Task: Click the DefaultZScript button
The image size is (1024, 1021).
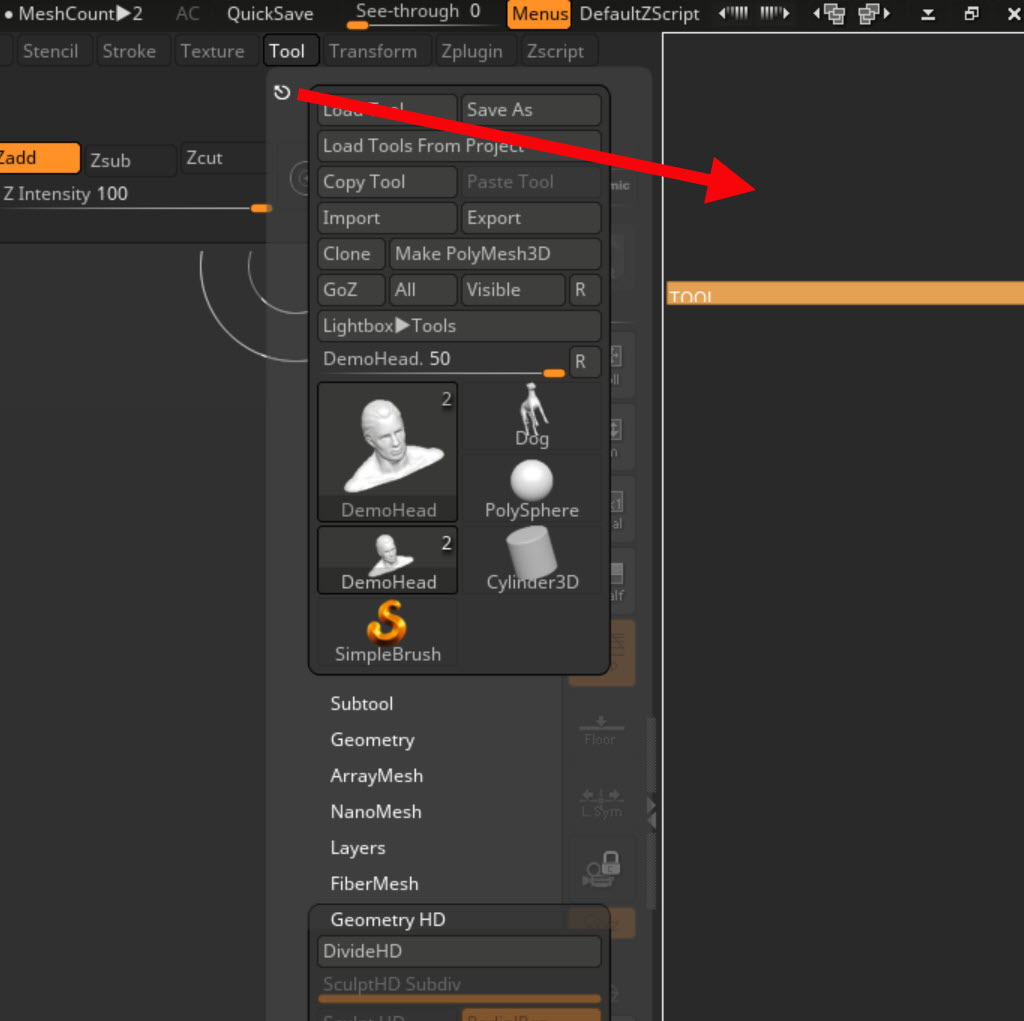Action: [x=639, y=14]
